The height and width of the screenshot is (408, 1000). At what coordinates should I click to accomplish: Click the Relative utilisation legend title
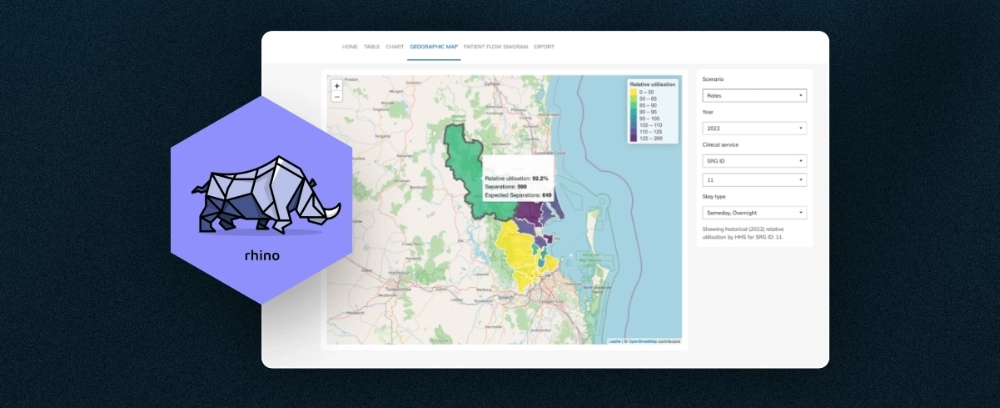click(652, 84)
